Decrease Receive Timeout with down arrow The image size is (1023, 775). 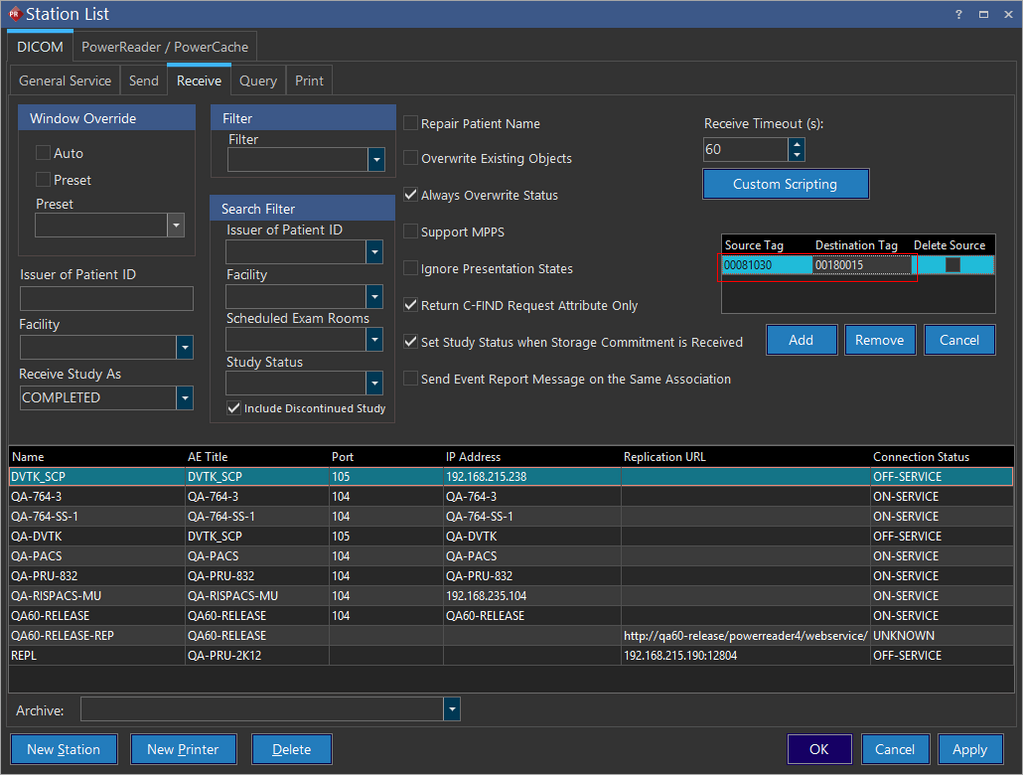[796, 156]
